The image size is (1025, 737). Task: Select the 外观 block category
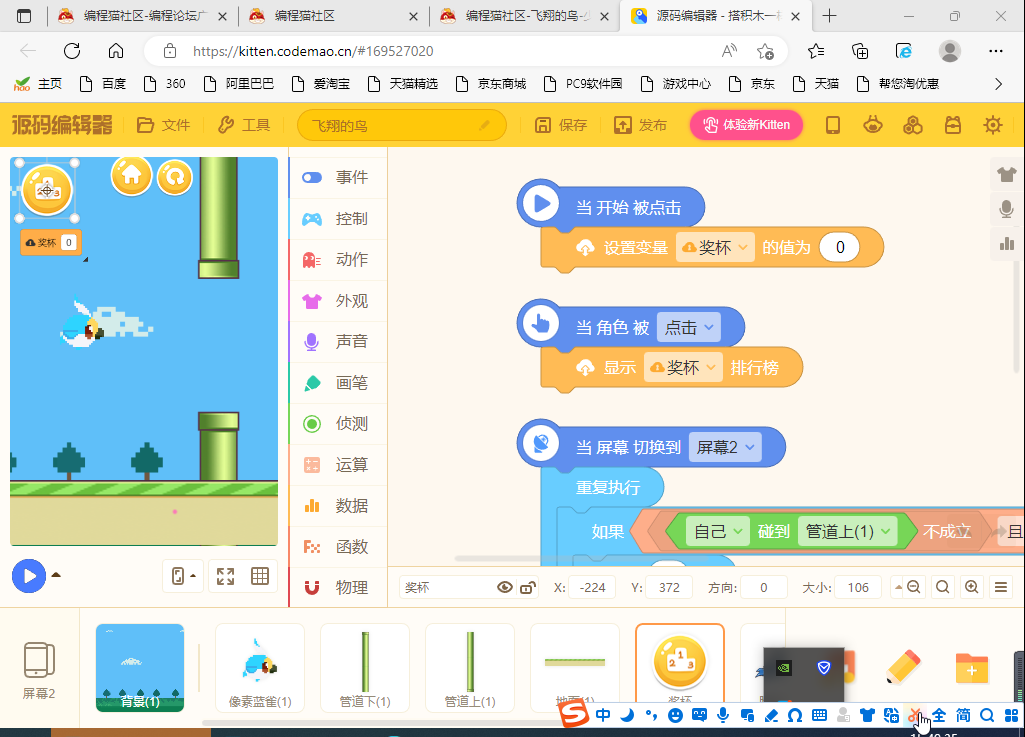pos(338,301)
